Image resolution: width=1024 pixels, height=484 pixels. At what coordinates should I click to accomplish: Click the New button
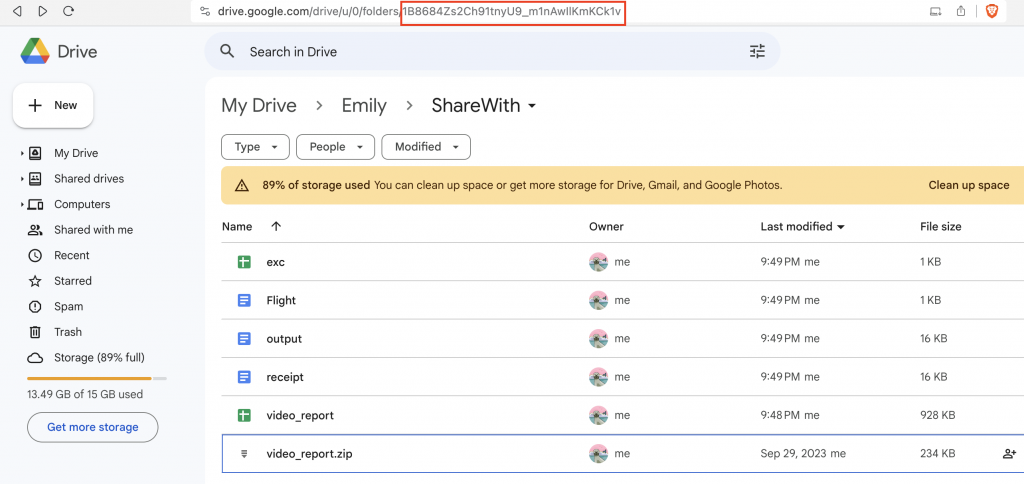click(53, 105)
